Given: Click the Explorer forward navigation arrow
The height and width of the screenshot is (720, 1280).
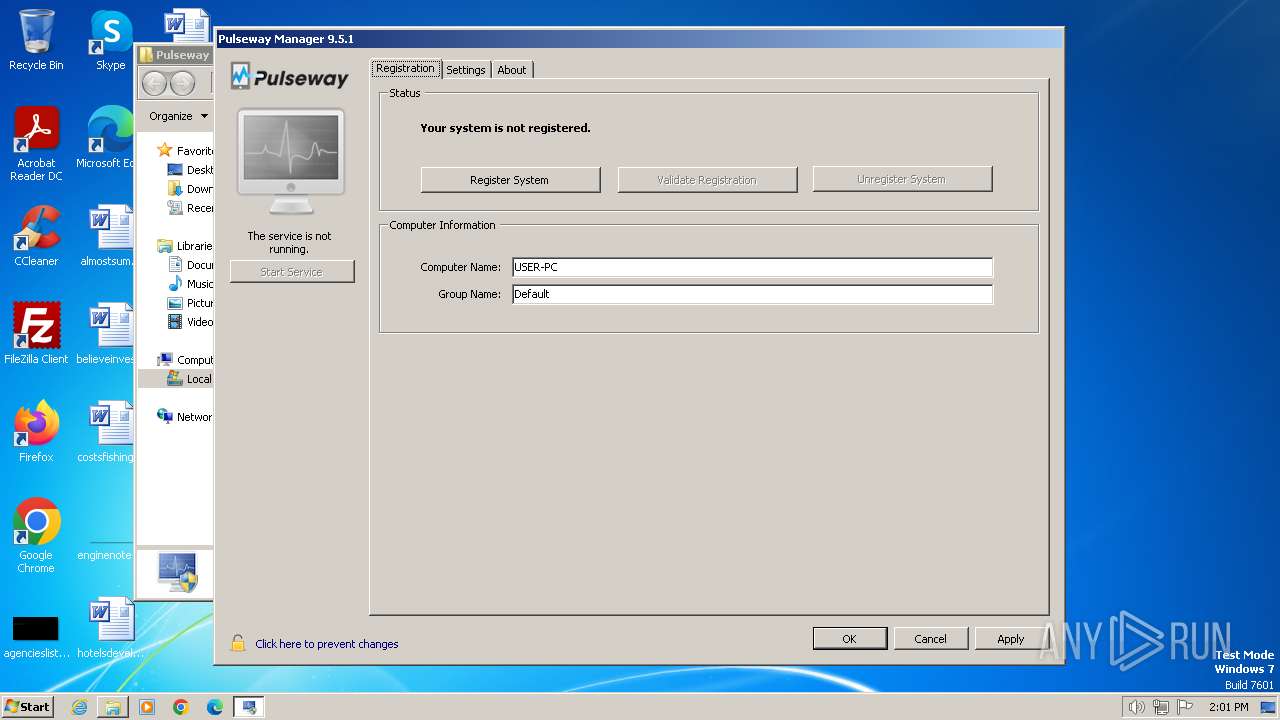Looking at the screenshot, I should point(182,84).
